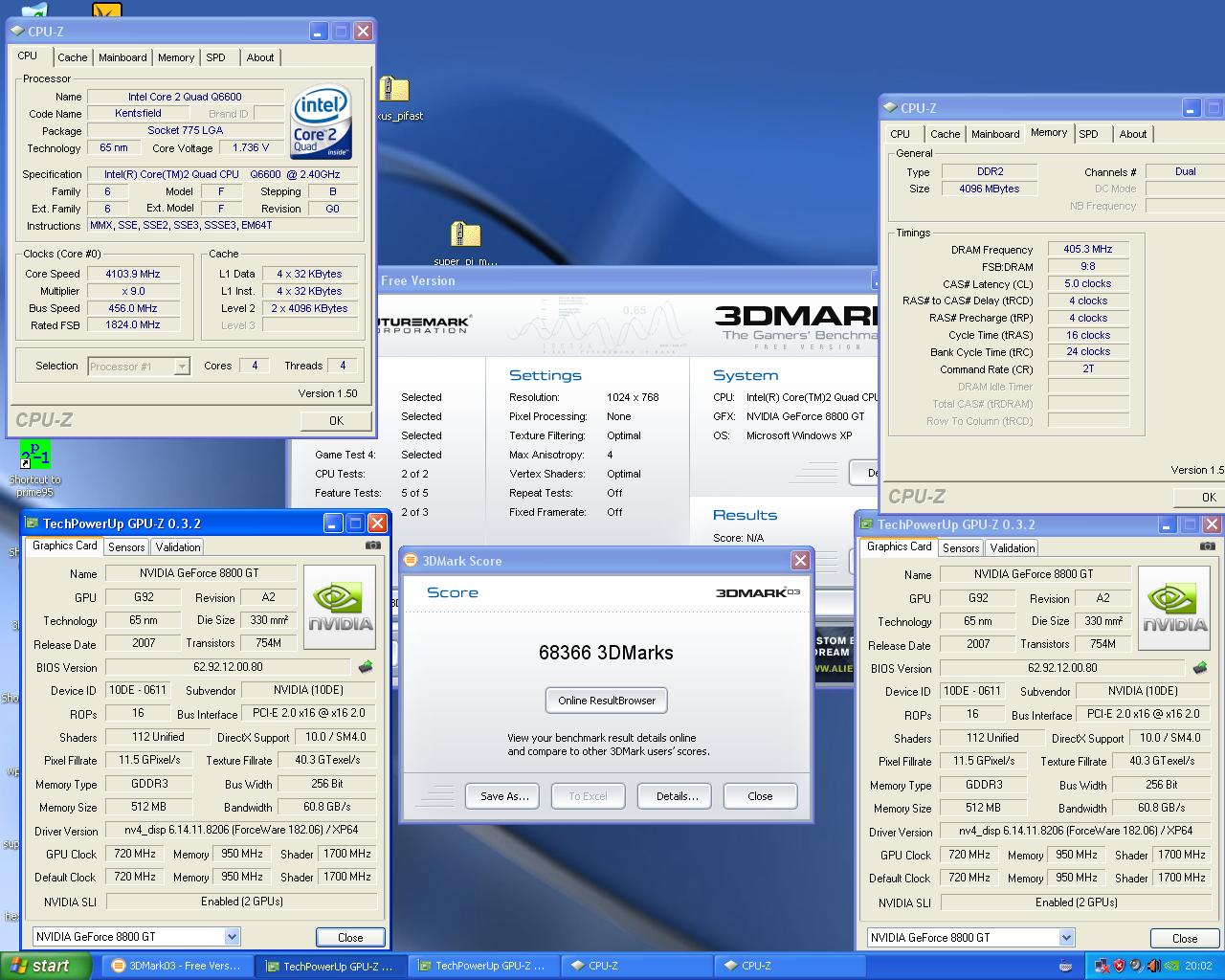The width and height of the screenshot is (1225, 980).
Task: Click Core Voltage 1.736 V value
Action: (251, 147)
